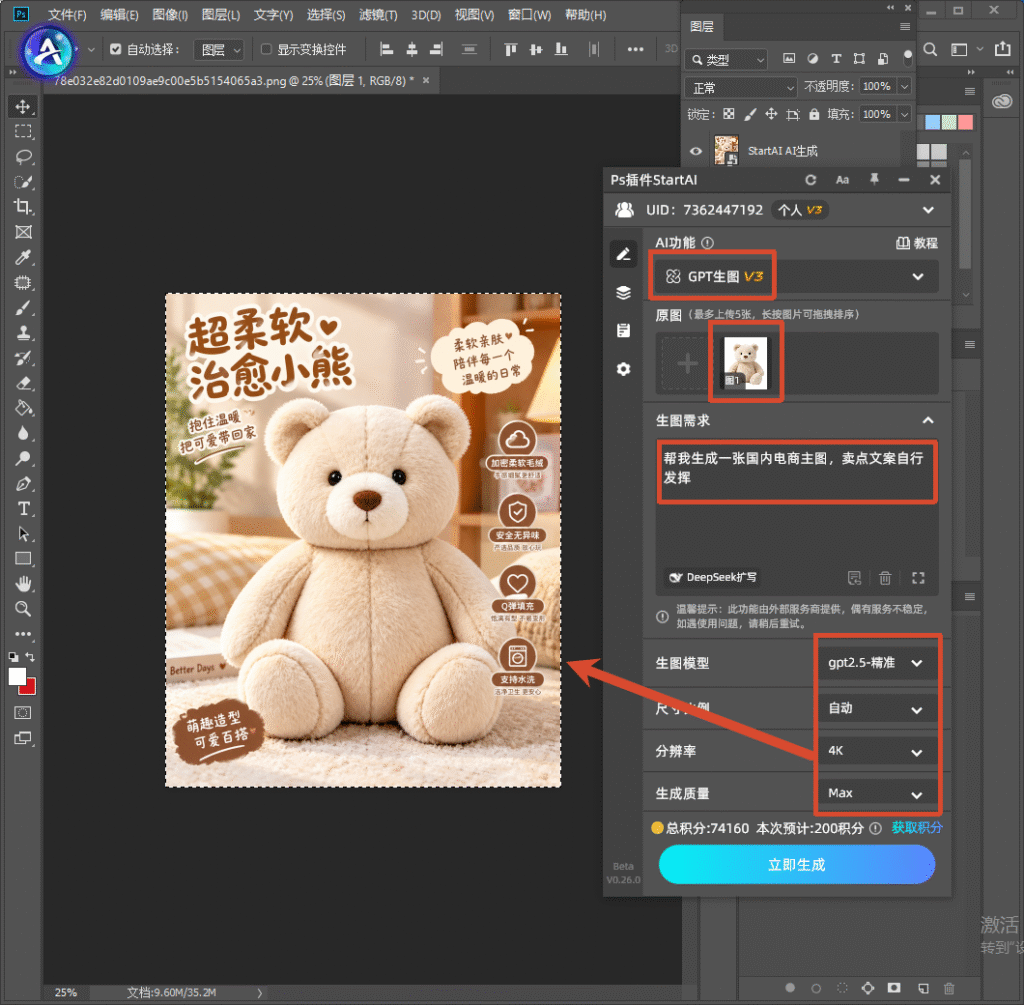The width and height of the screenshot is (1024, 1005).
Task: Select the Brush tool
Action: pyautogui.click(x=23, y=308)
